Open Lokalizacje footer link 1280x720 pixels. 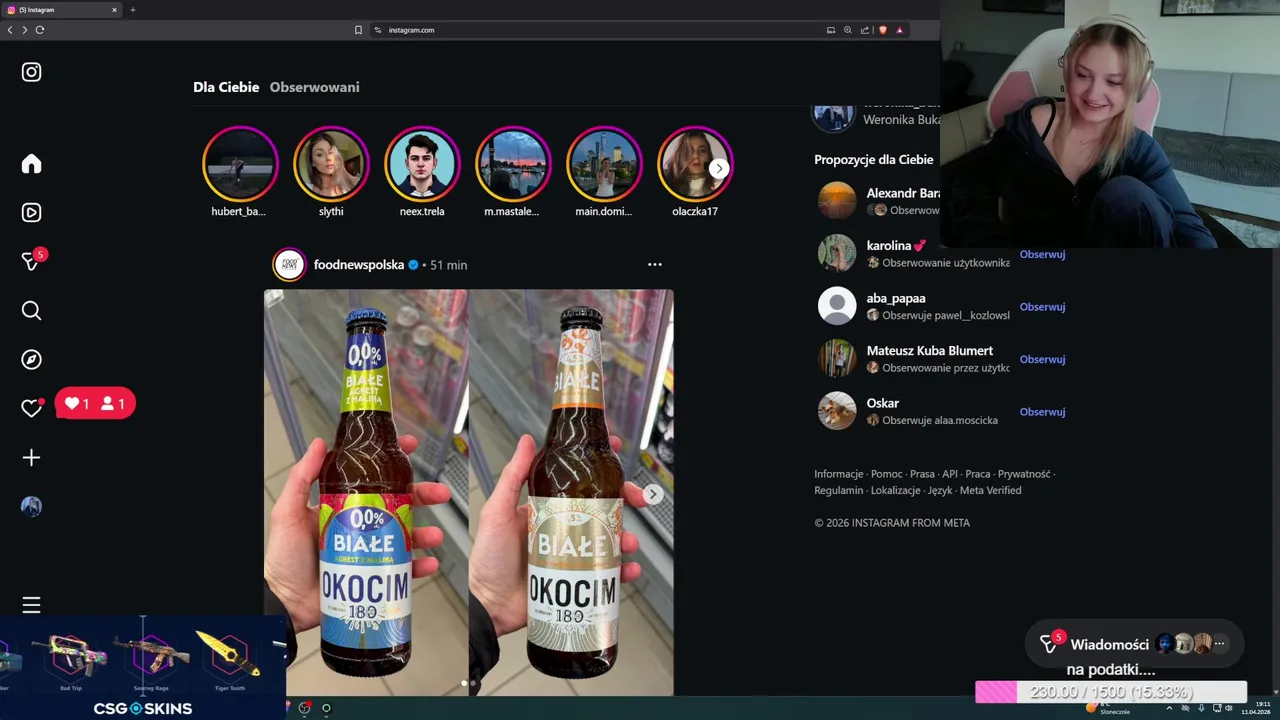click(x=895, y=490)
